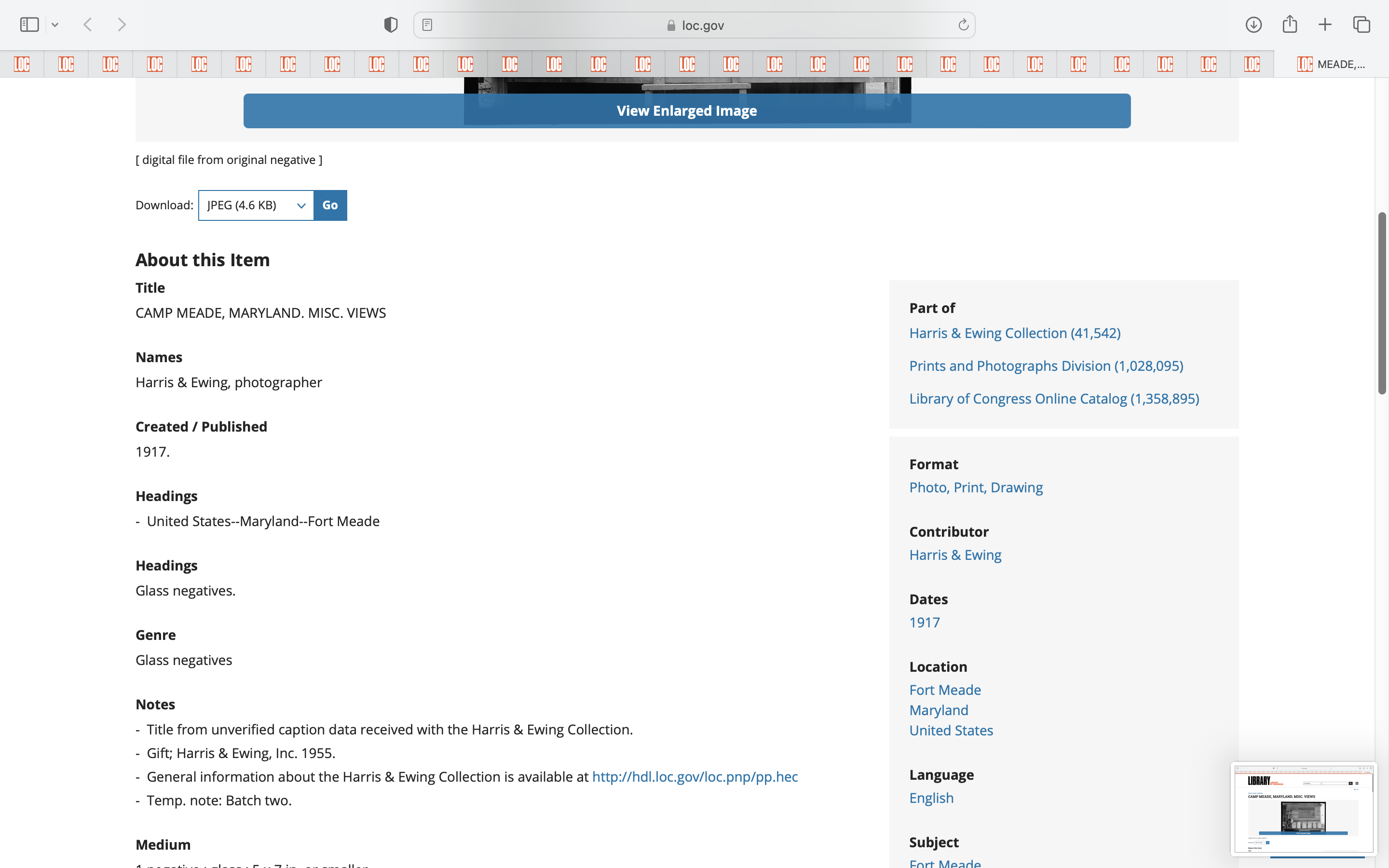Open the Harris & Ewing Collection link
1389x868 pixels.
tap(1014, 333)
